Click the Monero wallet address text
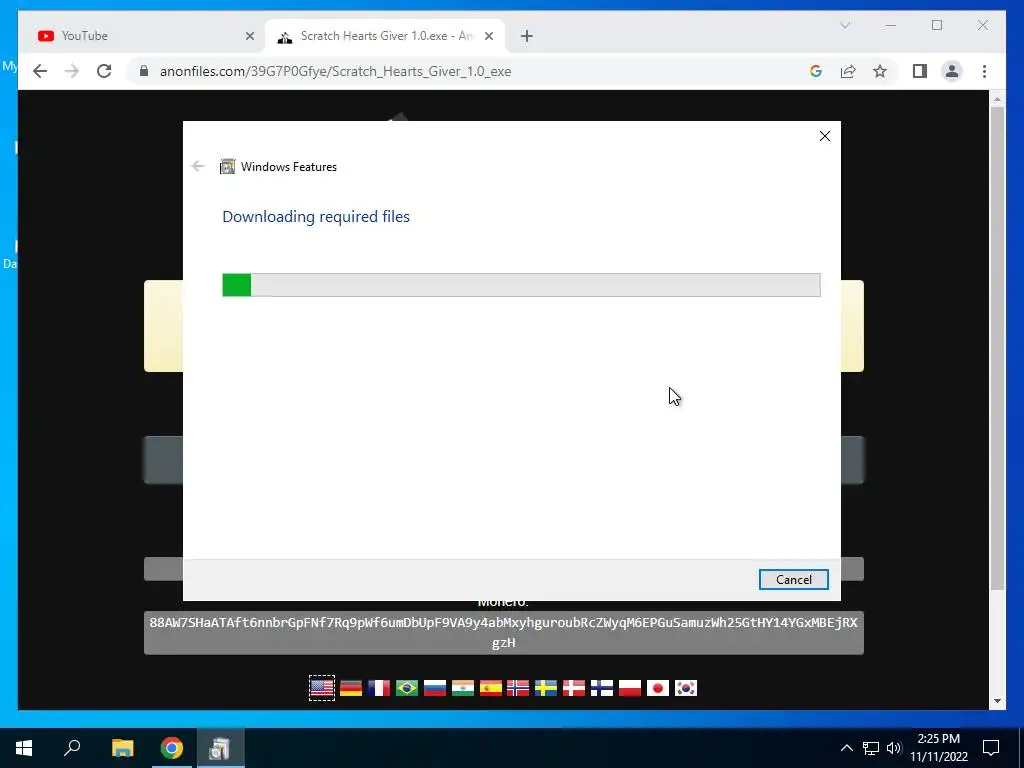The image size is (1024, 768). [x=504, y=632]
